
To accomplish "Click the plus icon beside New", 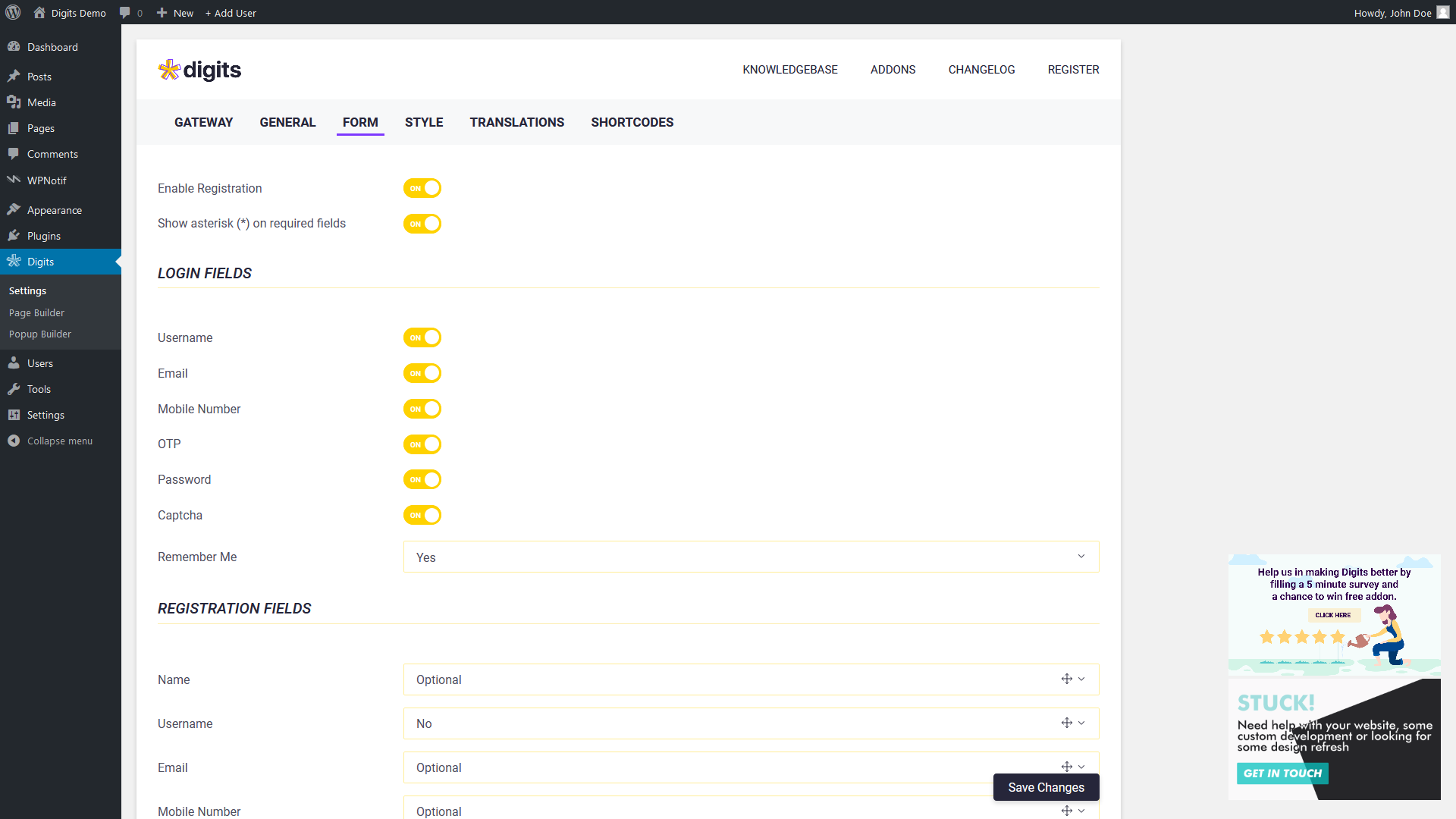I will 162,13.
